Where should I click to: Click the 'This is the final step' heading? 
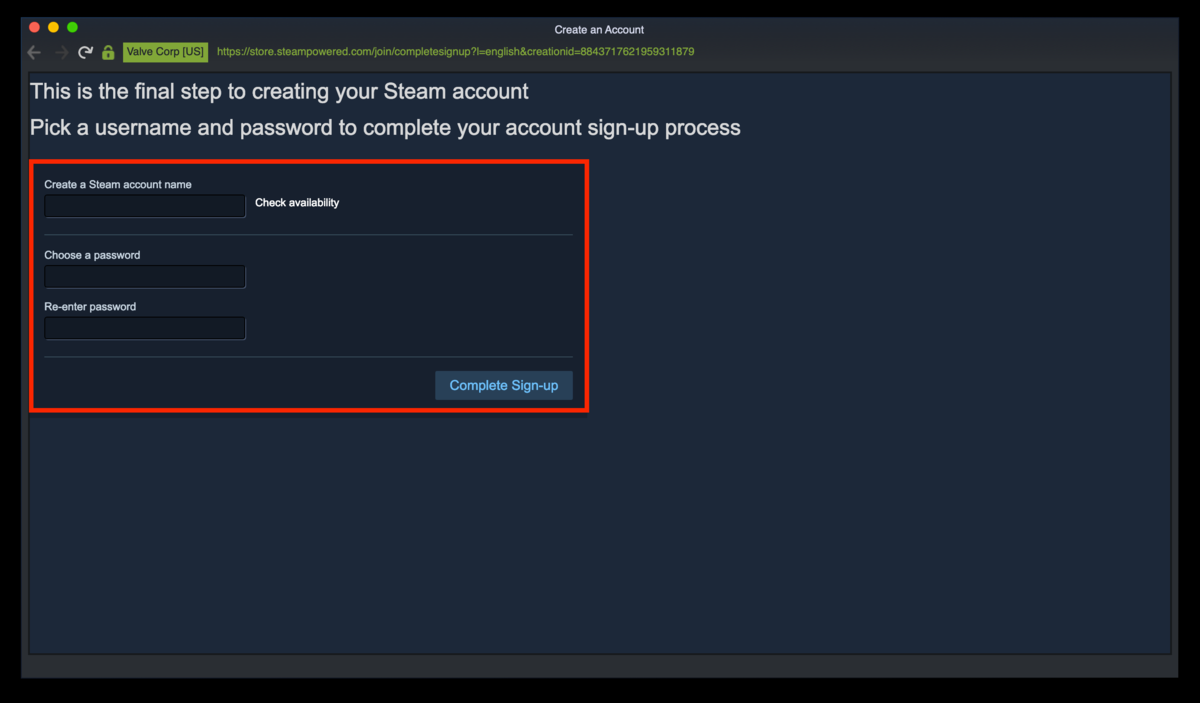pyautogui.click(x=279, y=92)
